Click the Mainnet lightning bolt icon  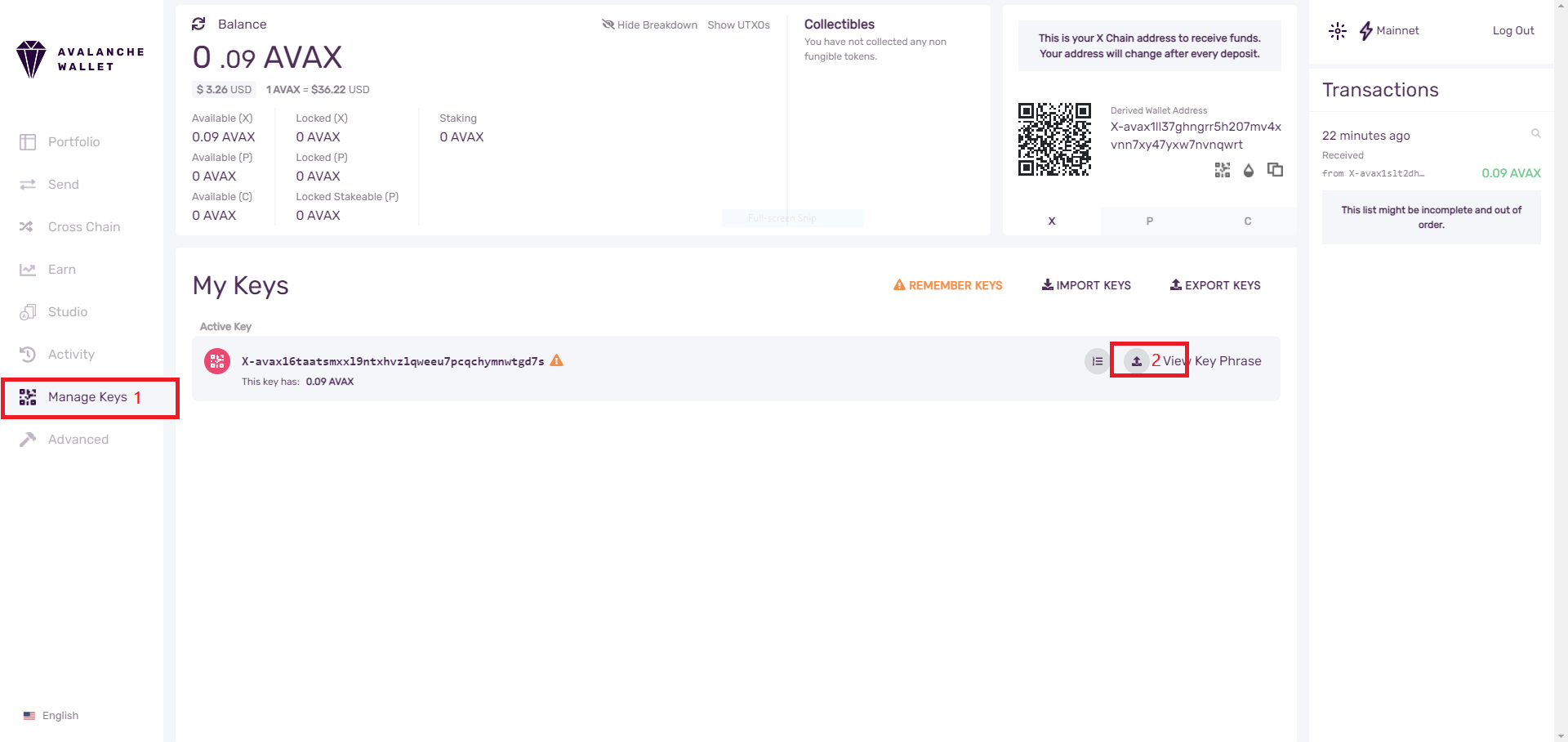point(1366,30)
